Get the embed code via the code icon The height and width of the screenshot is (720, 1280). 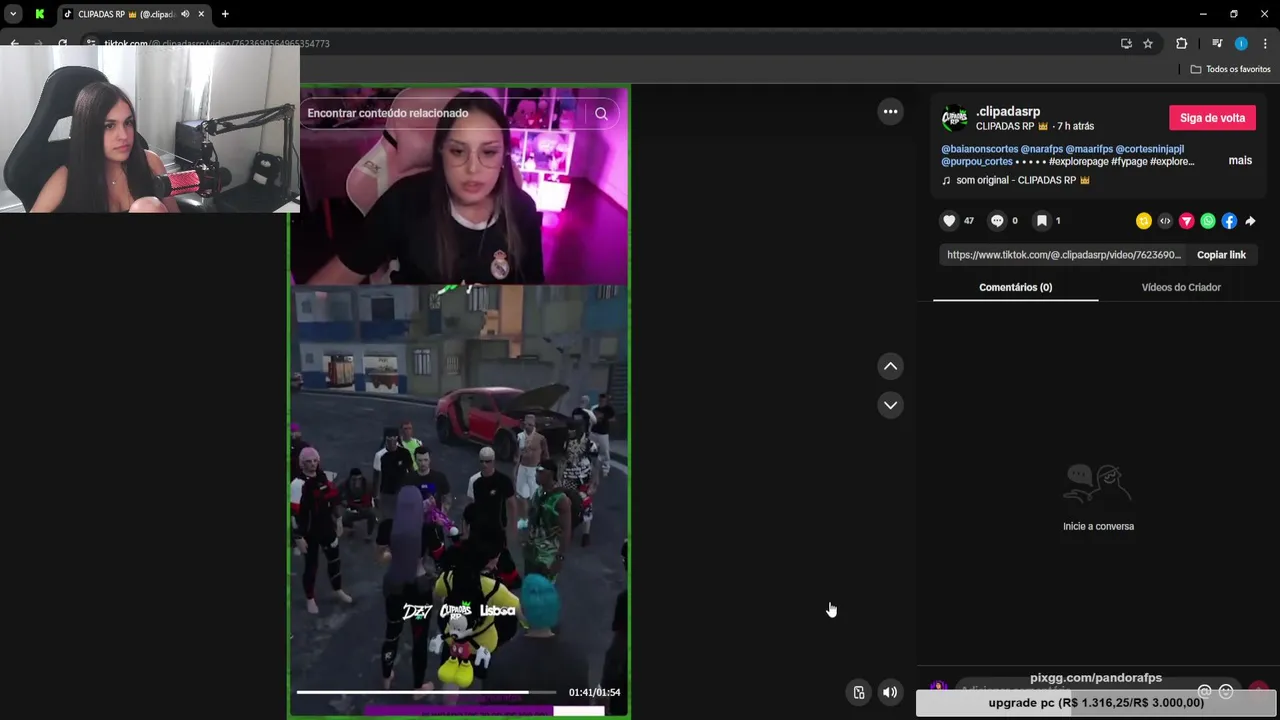click(x=1165, y=221)
